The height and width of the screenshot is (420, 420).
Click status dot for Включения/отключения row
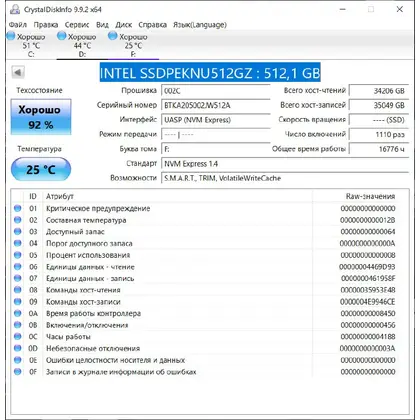click(x=18, y=325)
